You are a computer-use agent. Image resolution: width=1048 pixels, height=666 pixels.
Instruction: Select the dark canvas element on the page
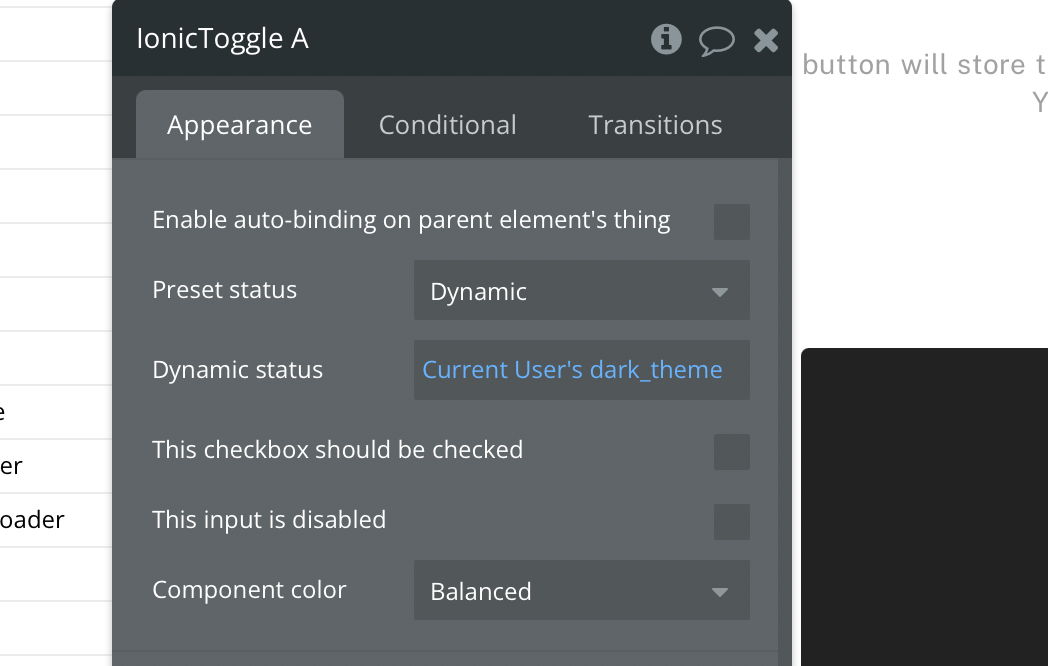point(924,507)
